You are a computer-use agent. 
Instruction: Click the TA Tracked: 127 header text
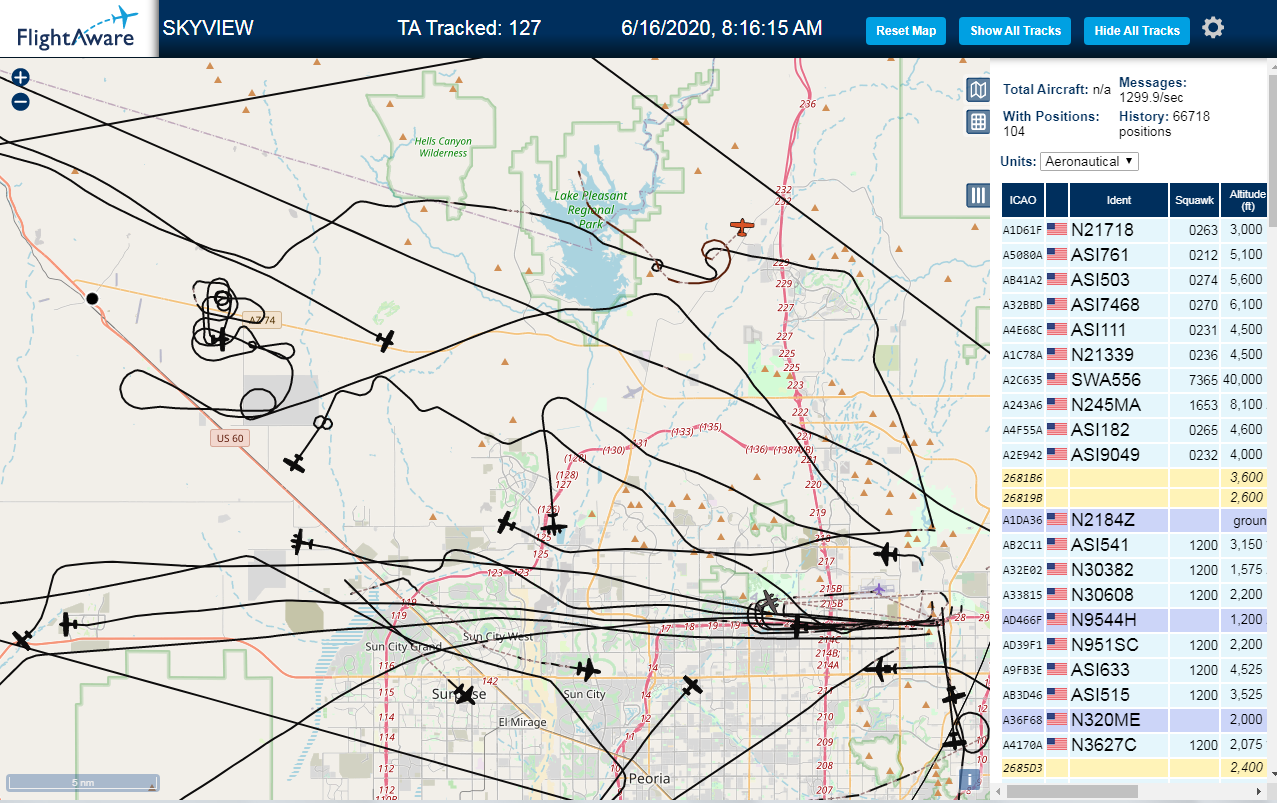[469, 28]
